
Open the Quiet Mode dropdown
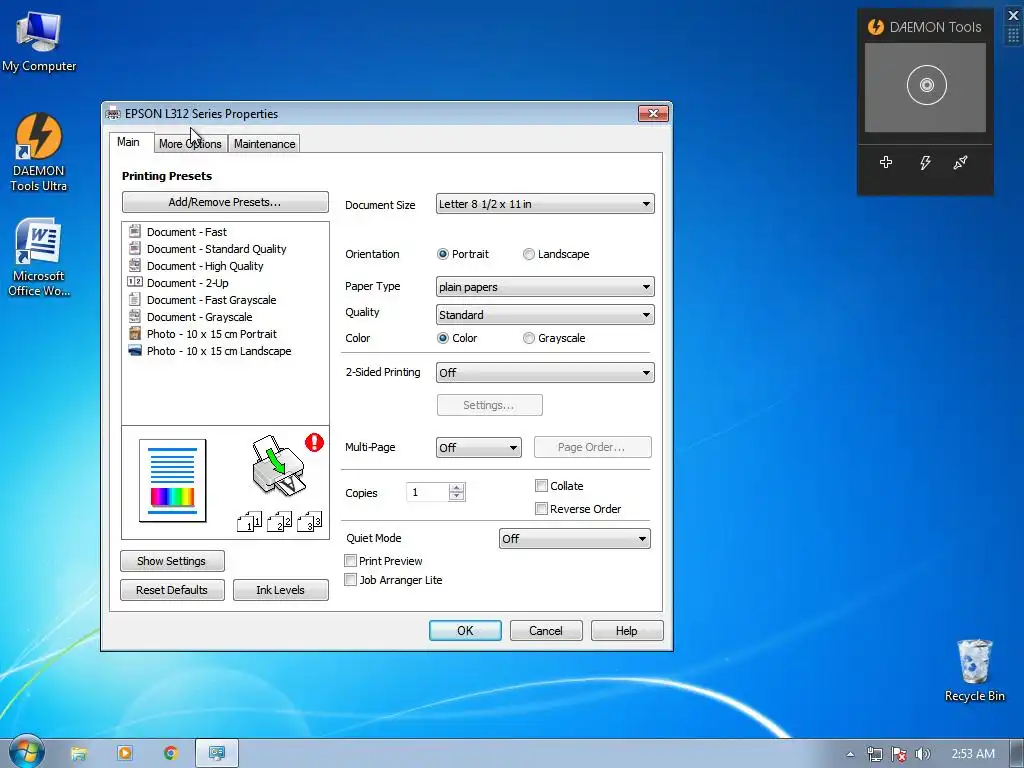(575, 539)
